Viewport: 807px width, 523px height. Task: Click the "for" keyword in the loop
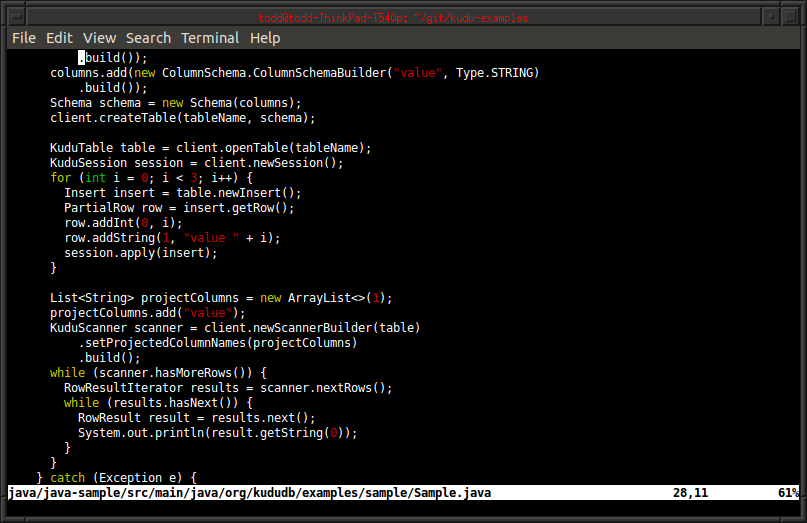61,178
